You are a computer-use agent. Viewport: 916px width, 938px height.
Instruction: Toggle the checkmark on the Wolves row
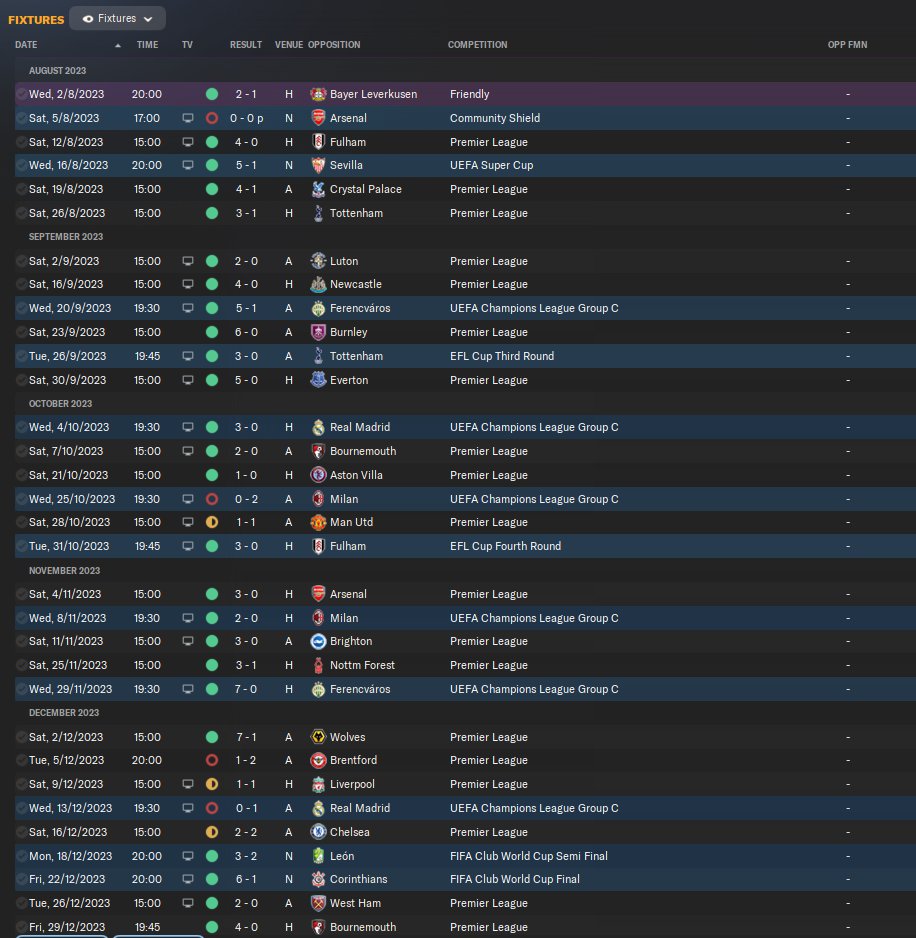tap(22, 737)
